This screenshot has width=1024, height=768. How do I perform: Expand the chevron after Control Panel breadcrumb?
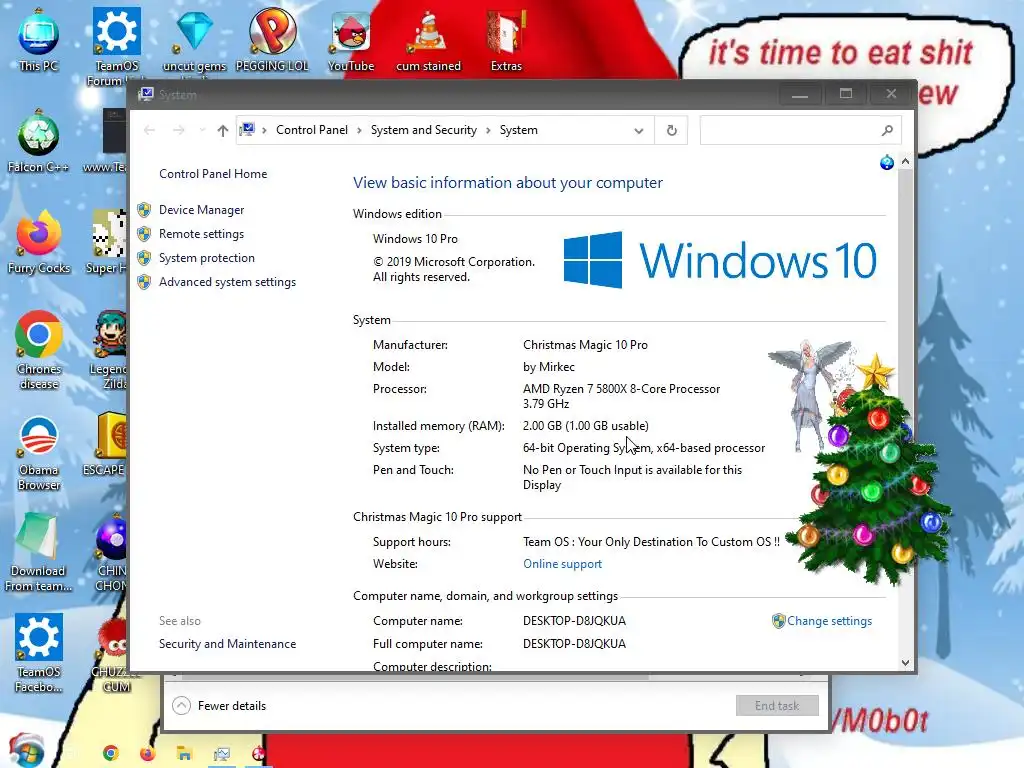[359, 131]
